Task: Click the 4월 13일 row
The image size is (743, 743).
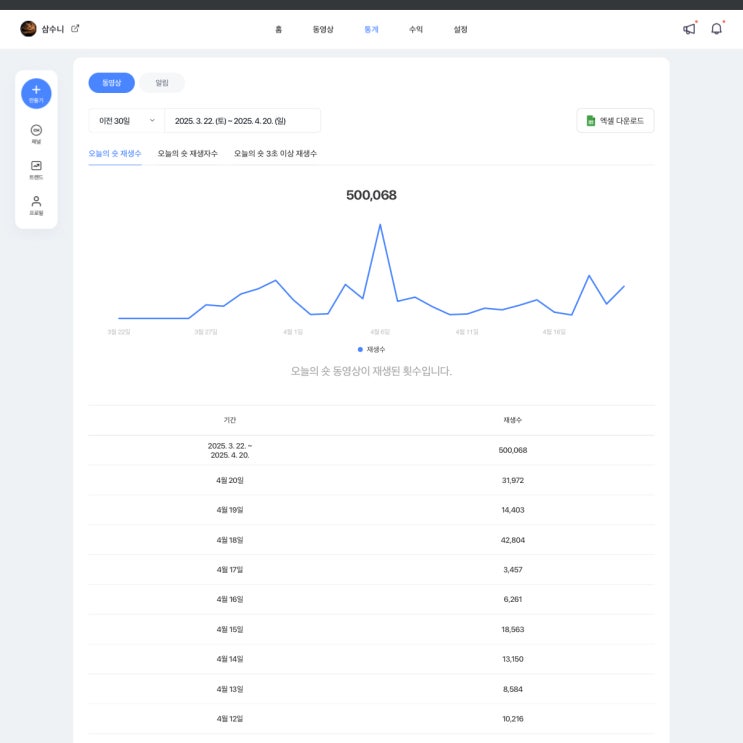Action: pos(372,689)
